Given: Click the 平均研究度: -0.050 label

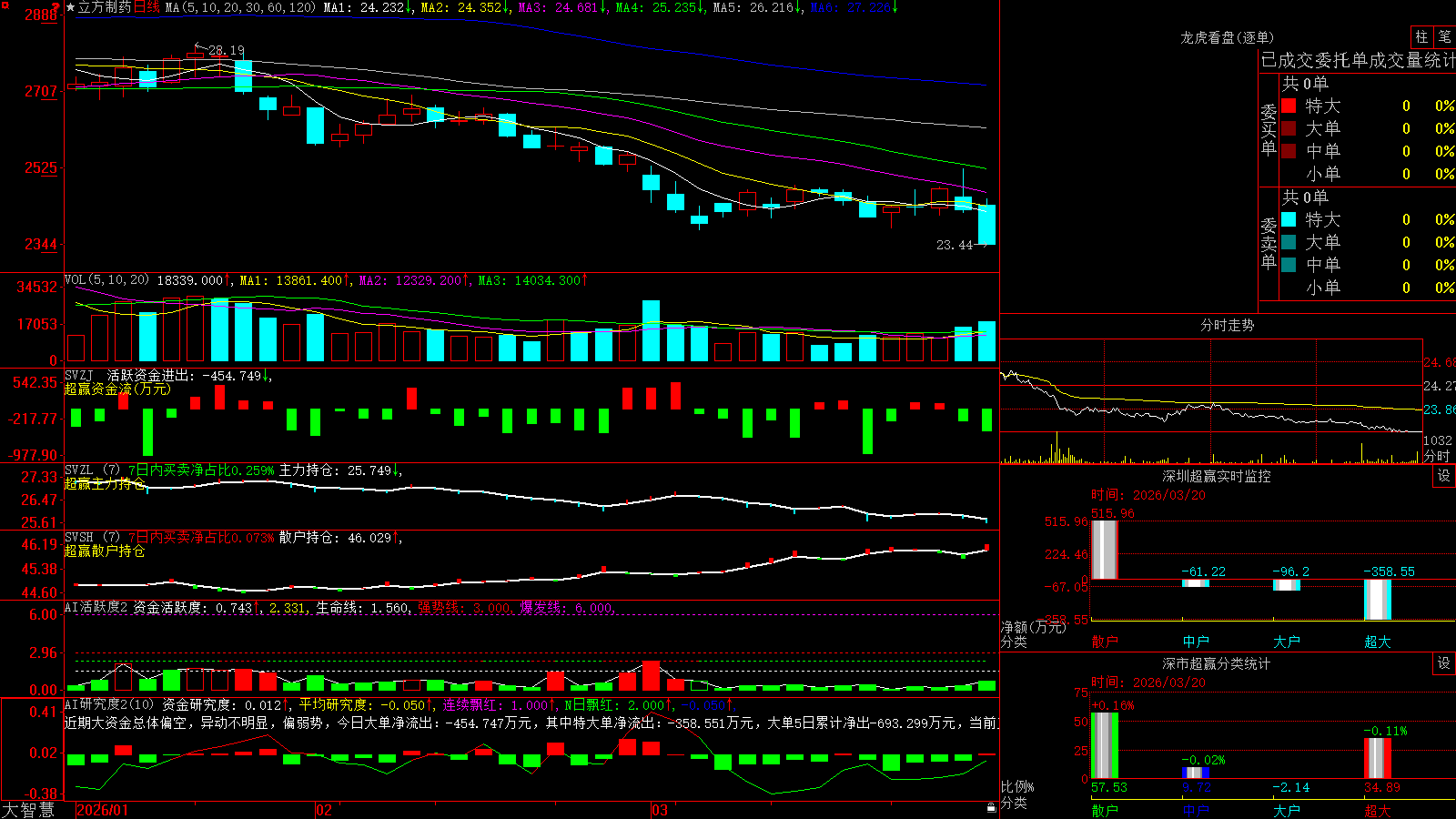Looking at the screenshot, I should (365, 704).
